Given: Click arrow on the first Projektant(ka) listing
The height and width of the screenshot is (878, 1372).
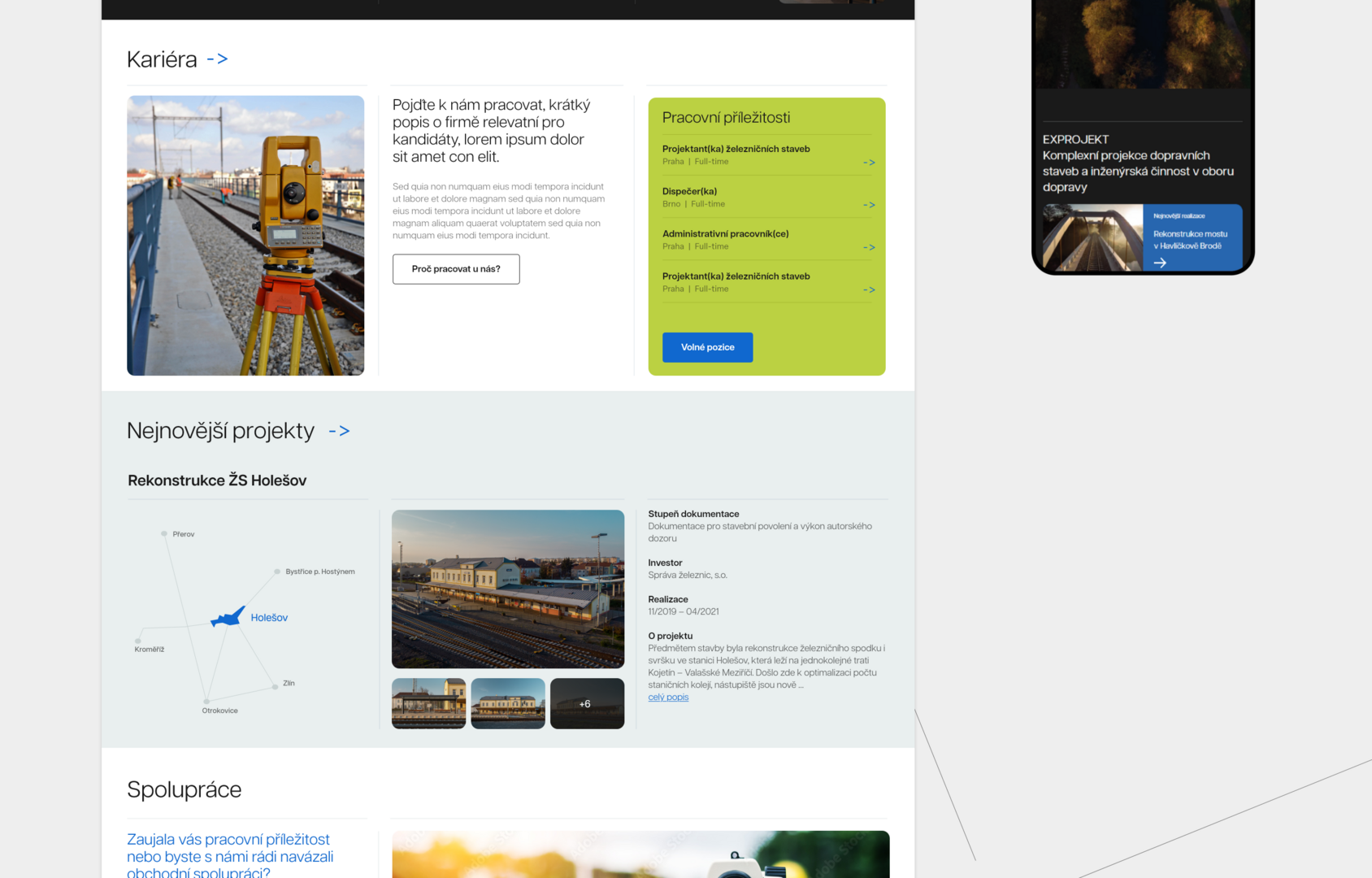Looking at the screenshot, I should [x=868, y=163].
